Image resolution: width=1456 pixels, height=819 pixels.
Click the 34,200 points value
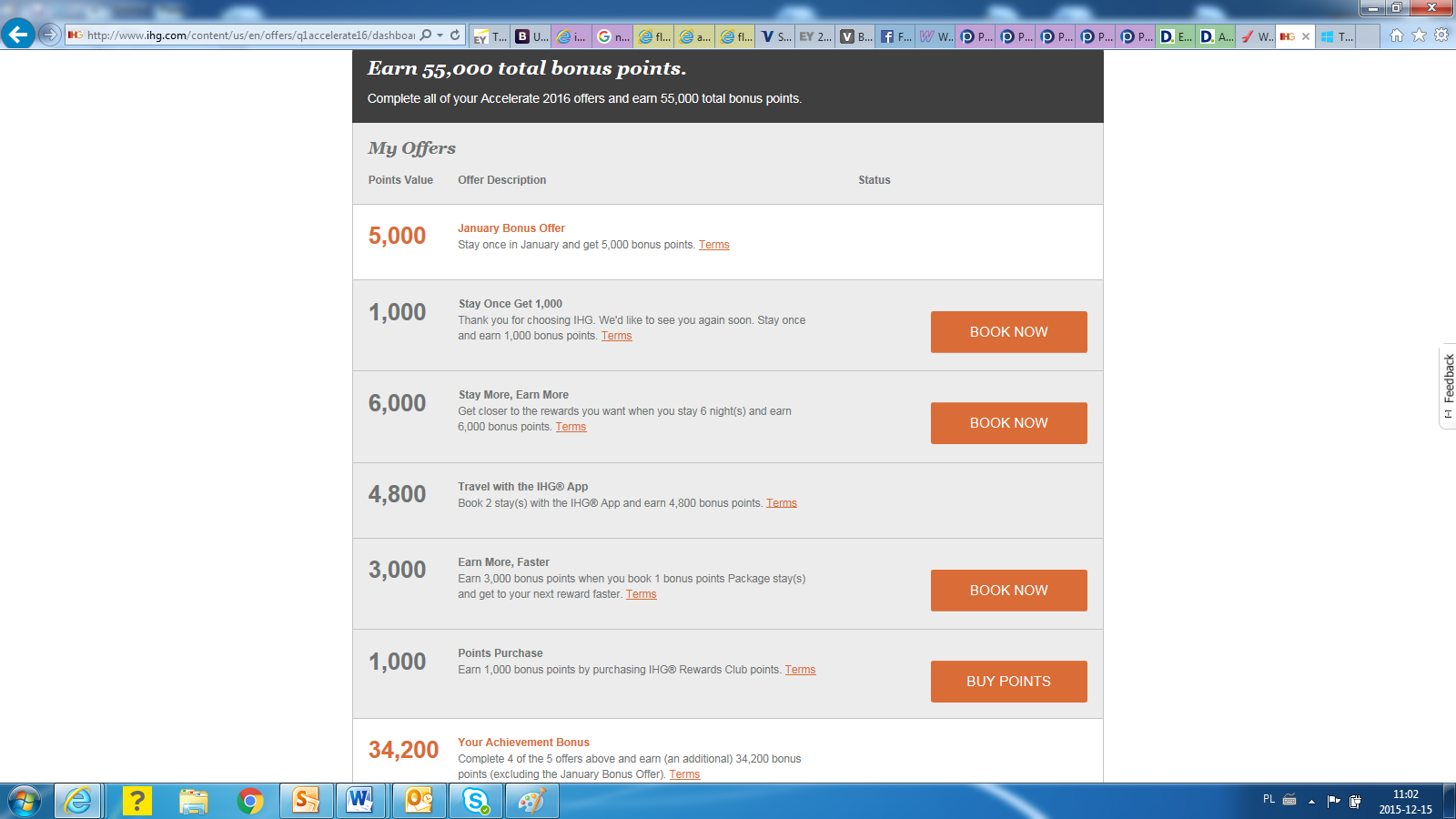pos(403,750)
